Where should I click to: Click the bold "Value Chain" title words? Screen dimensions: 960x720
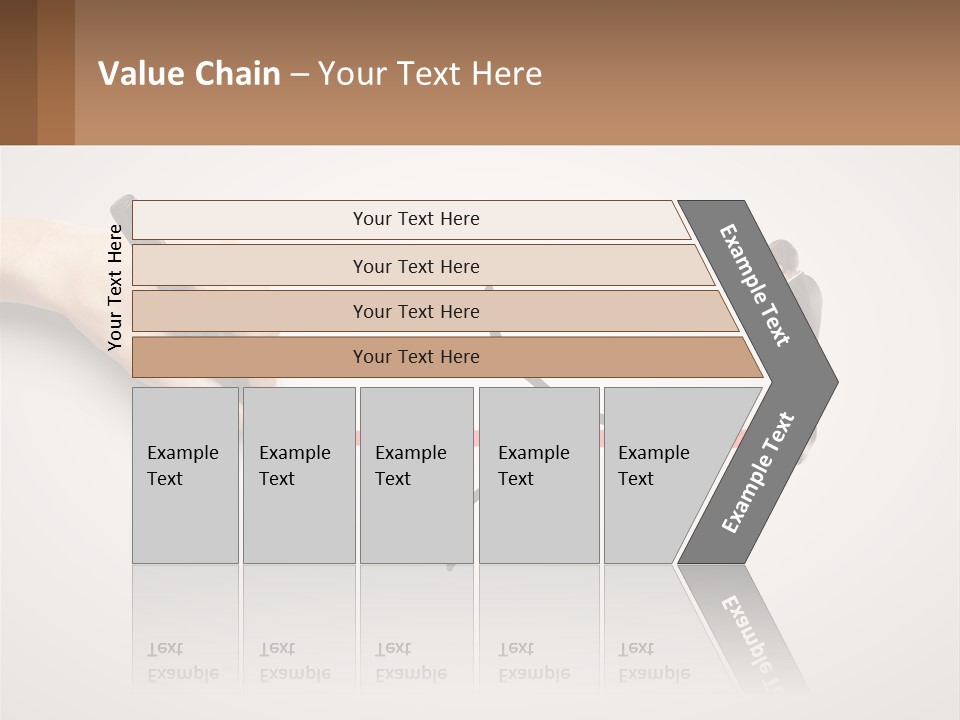tap(189, 74)
